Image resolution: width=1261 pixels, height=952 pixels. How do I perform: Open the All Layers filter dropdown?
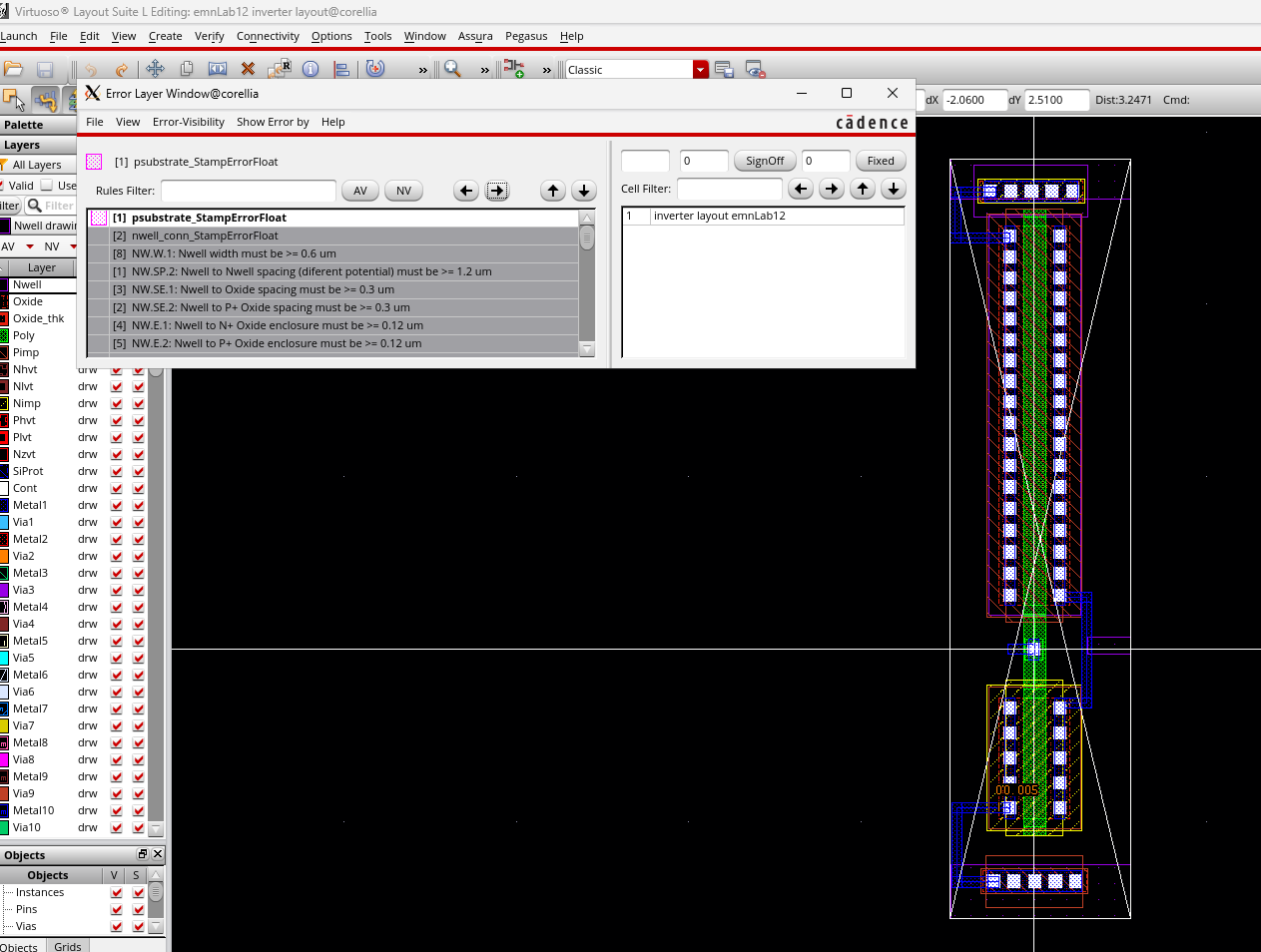click(x=36, y=165)
